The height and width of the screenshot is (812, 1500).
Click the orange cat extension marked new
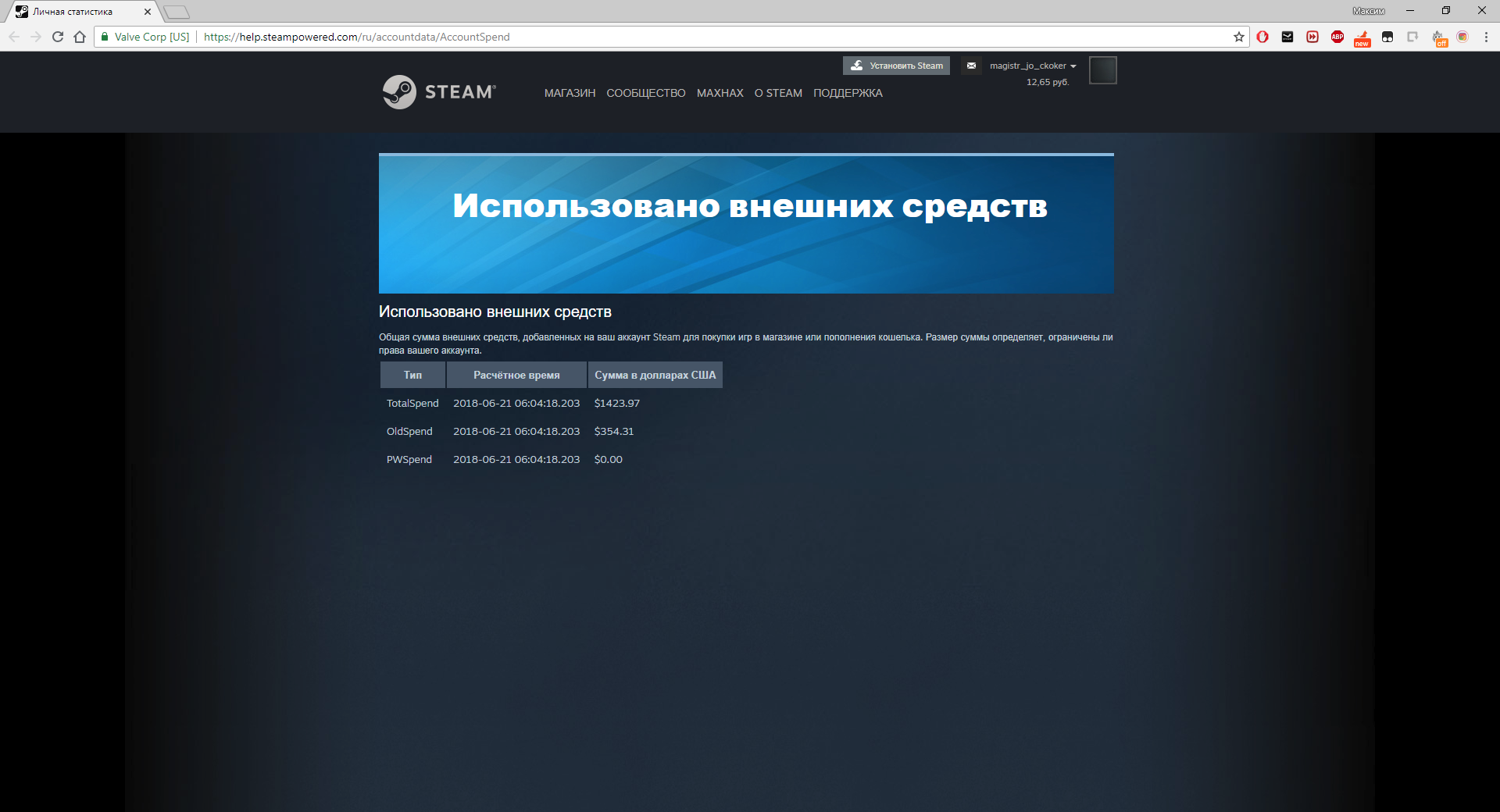pyautogui.click(x=1362, y=38)
